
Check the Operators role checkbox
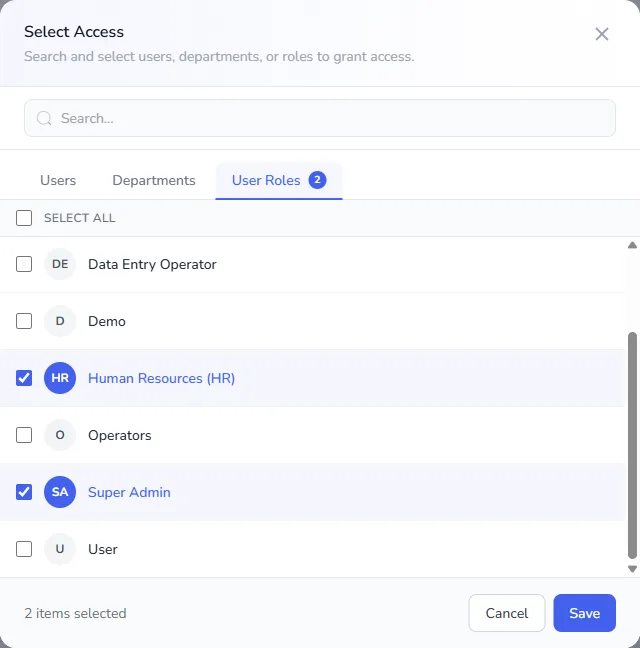tap(24, 435)
